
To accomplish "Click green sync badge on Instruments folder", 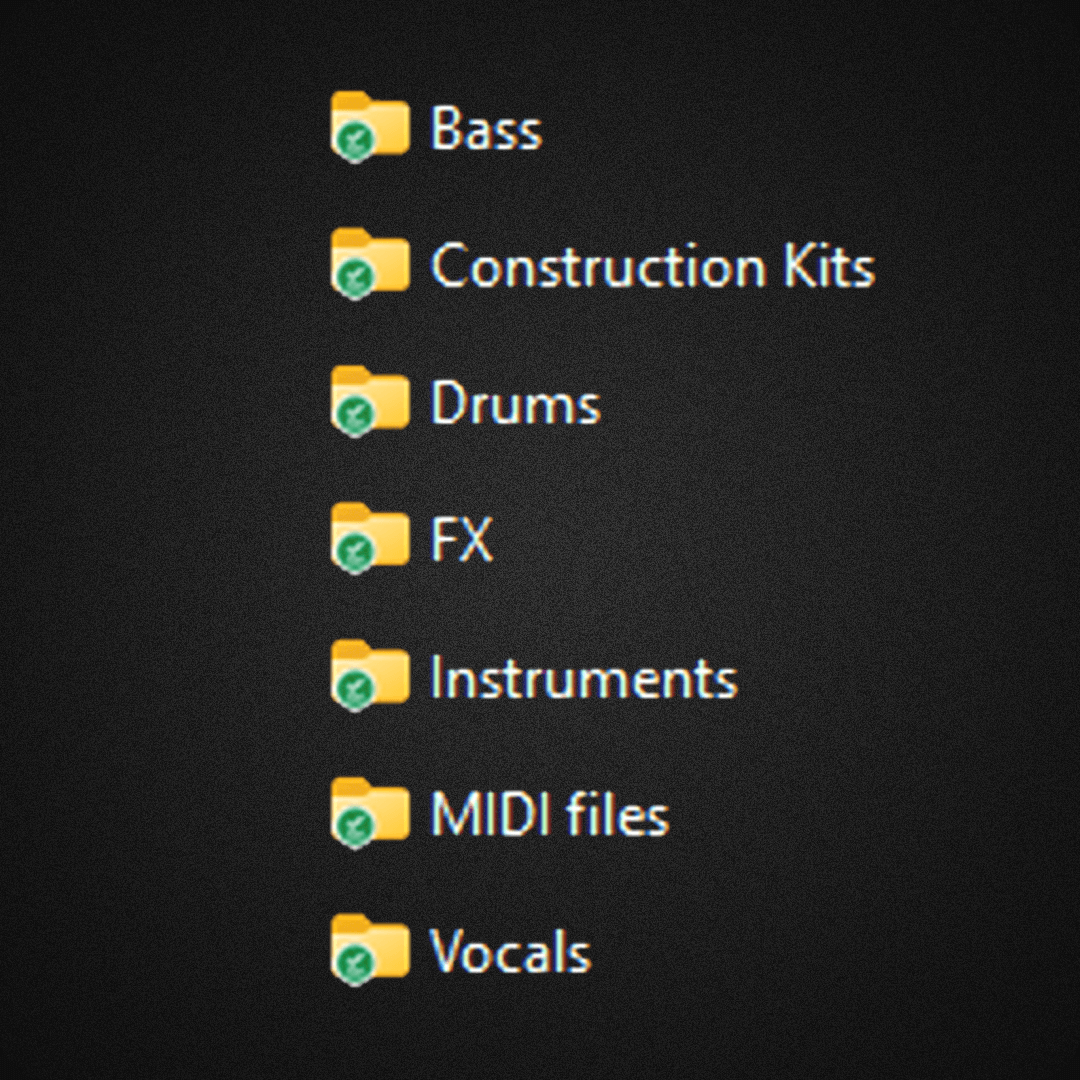I will [355, 689].
